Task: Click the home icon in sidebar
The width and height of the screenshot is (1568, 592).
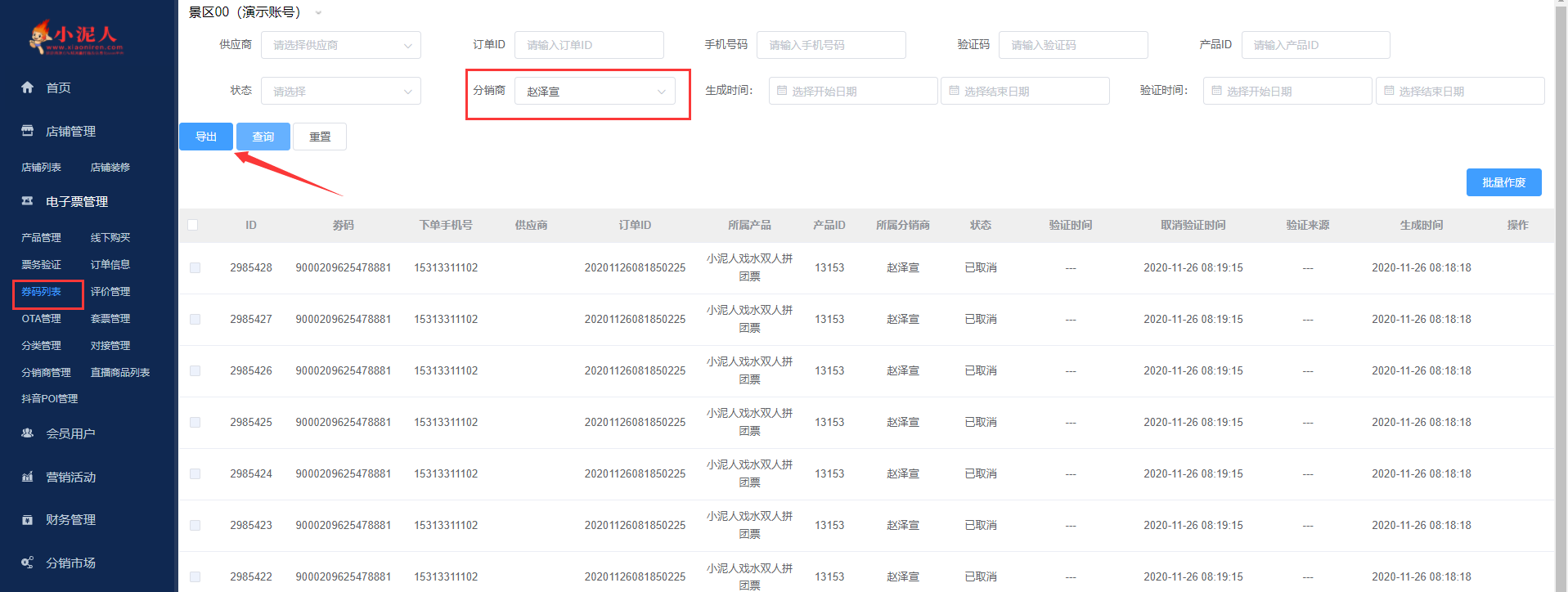Action: point(28,87)
